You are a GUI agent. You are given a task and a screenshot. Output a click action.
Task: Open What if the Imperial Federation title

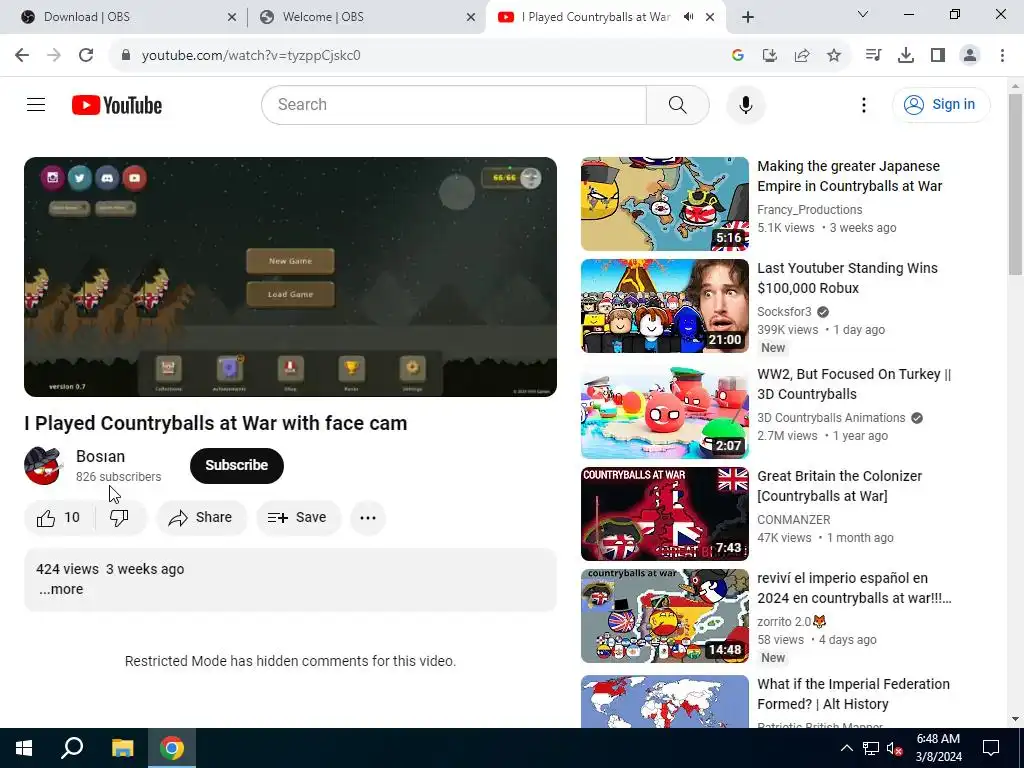tap(854, 694)
